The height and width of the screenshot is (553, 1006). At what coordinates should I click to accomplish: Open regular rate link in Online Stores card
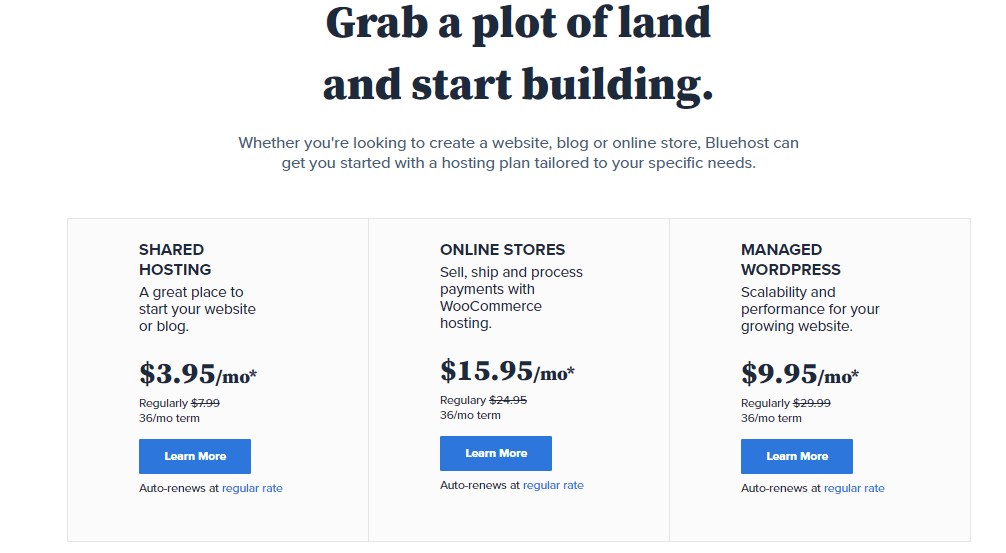(553, 486)
